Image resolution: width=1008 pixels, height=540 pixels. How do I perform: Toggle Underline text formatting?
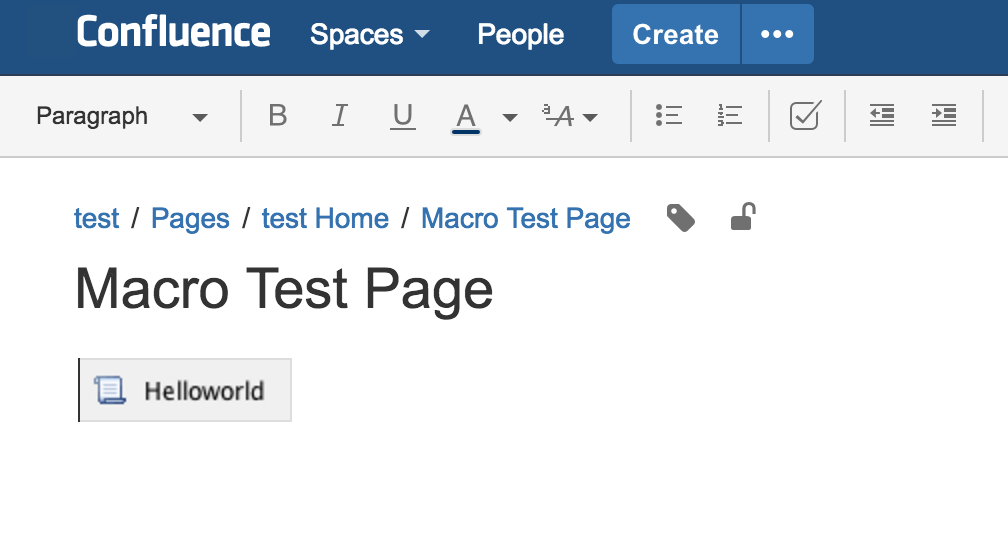(x=403, y=116)
